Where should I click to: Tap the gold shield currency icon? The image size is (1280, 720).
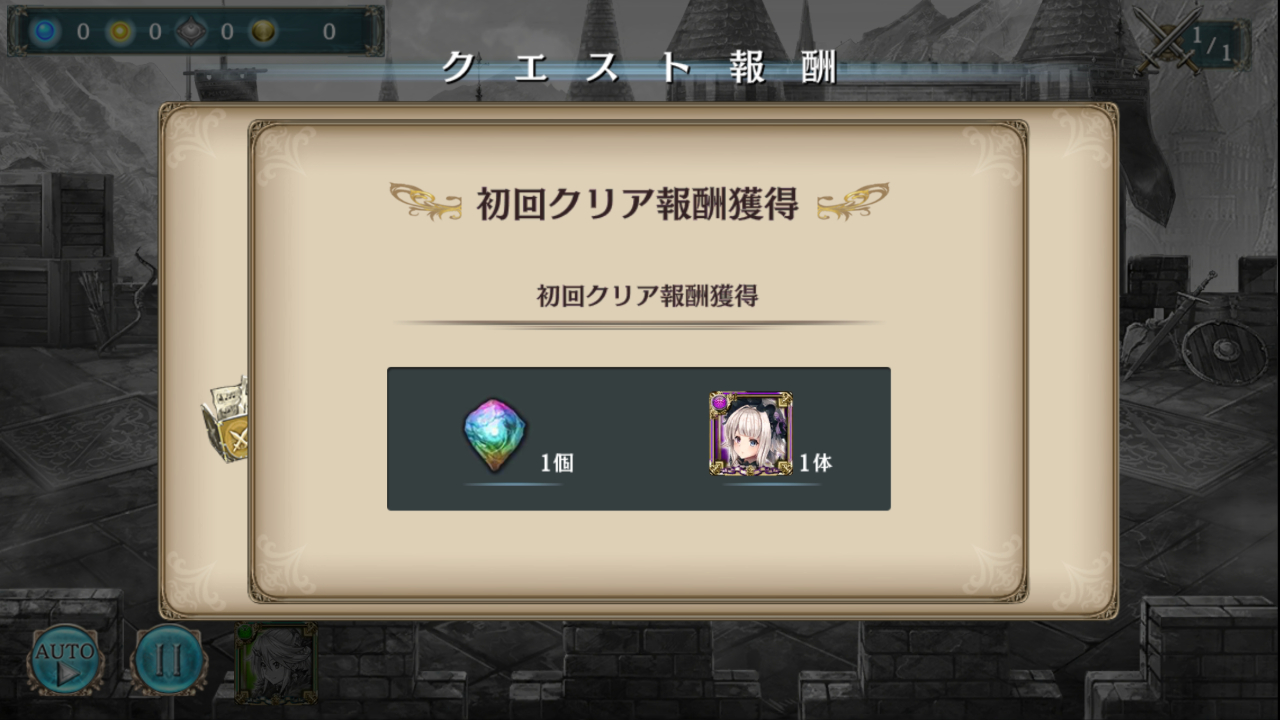[x=263, y=31]
